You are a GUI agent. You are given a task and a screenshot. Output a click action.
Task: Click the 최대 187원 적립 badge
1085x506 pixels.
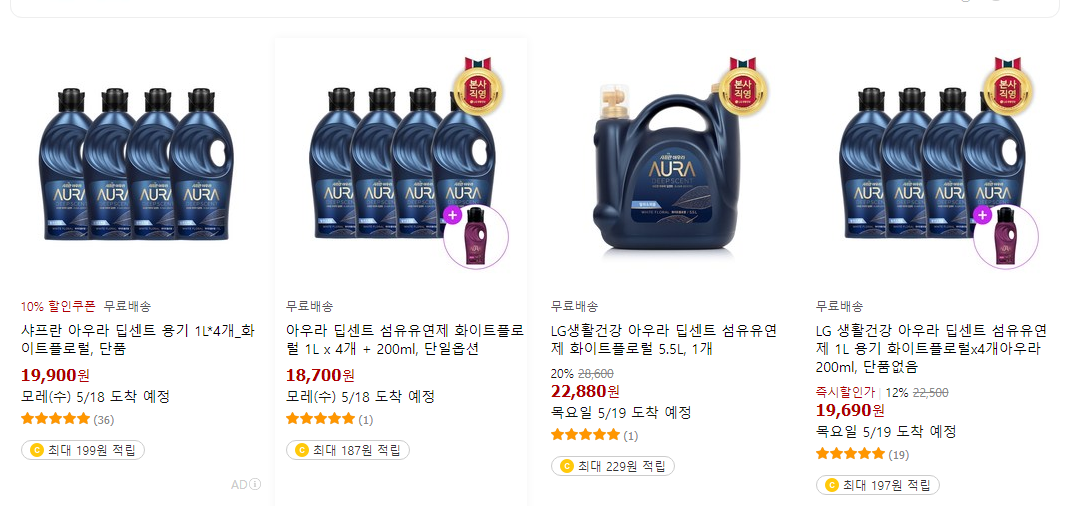pyautogui.click(x=348, y=450)
